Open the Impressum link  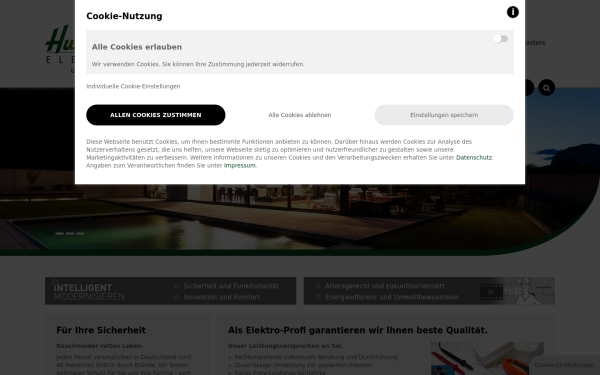click(240, 166)
